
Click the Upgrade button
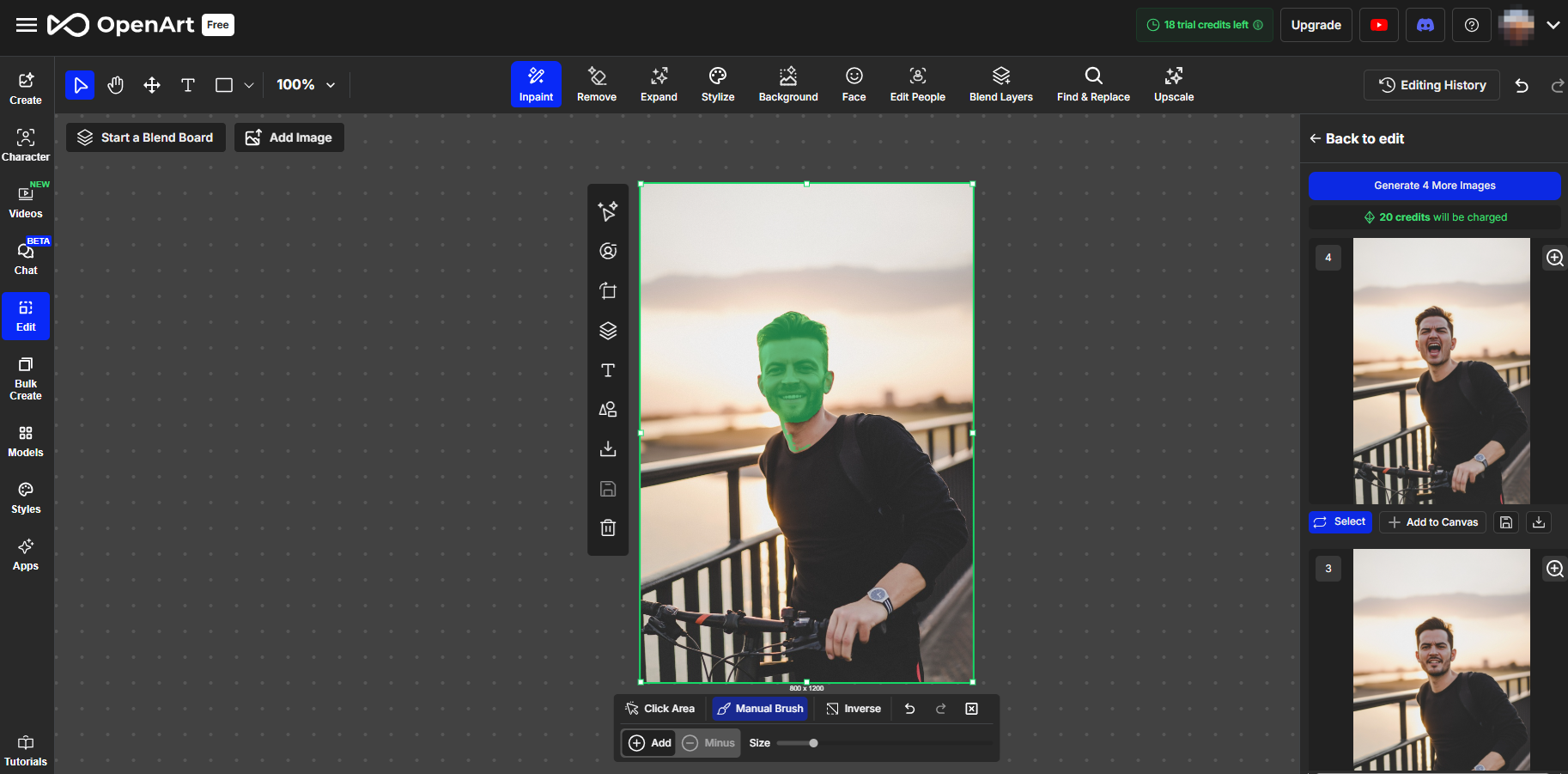click(x=1316, y=25)
